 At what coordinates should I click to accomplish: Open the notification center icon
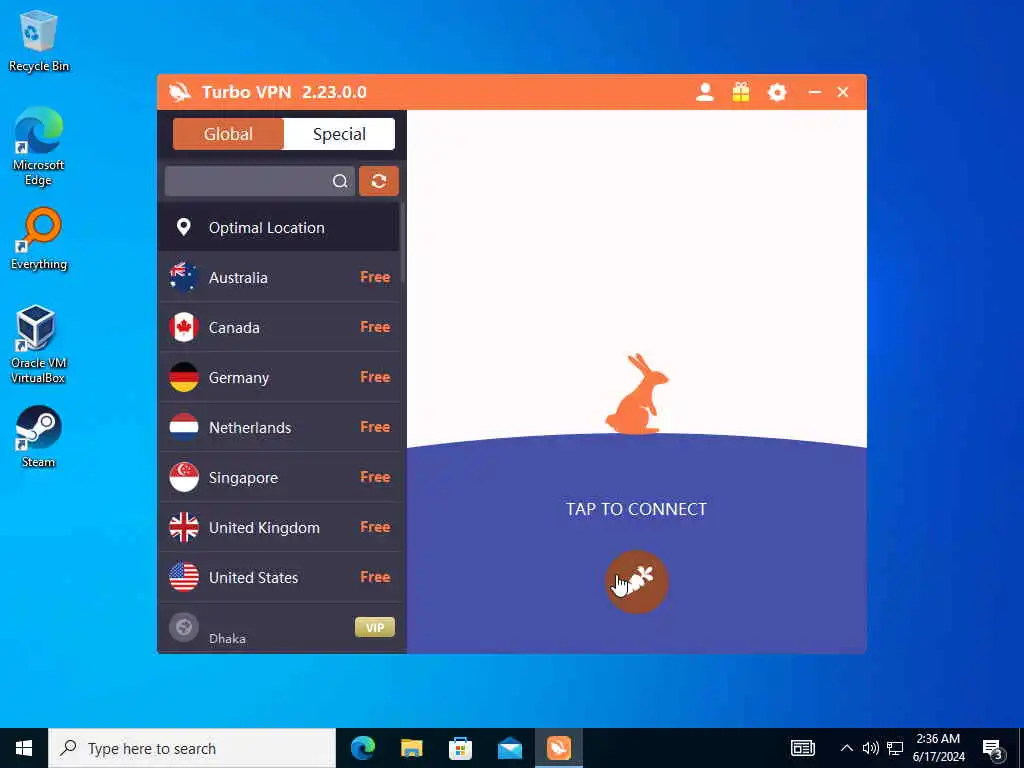993,748
